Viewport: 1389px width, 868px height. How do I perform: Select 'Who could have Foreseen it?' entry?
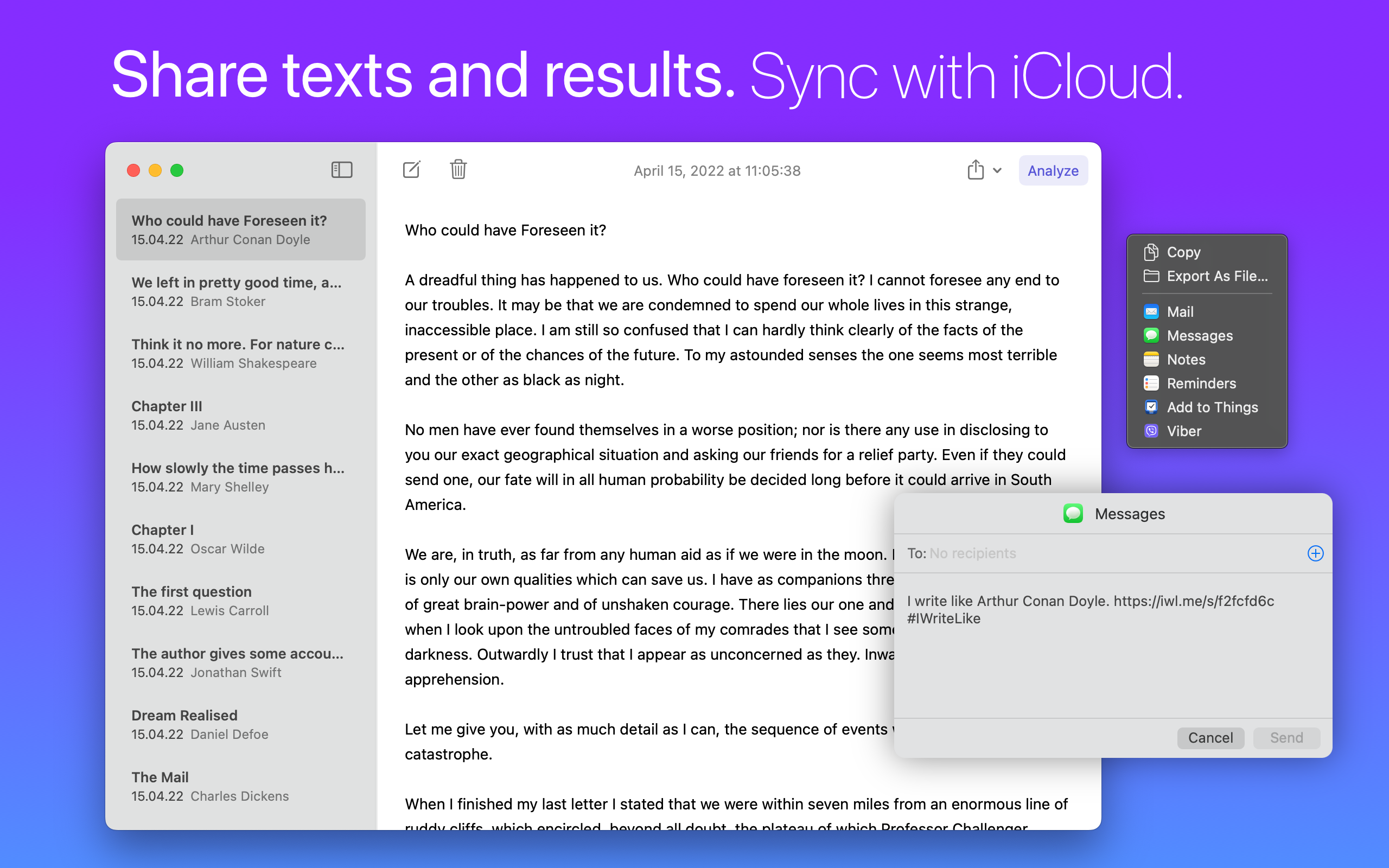point(240,229)
